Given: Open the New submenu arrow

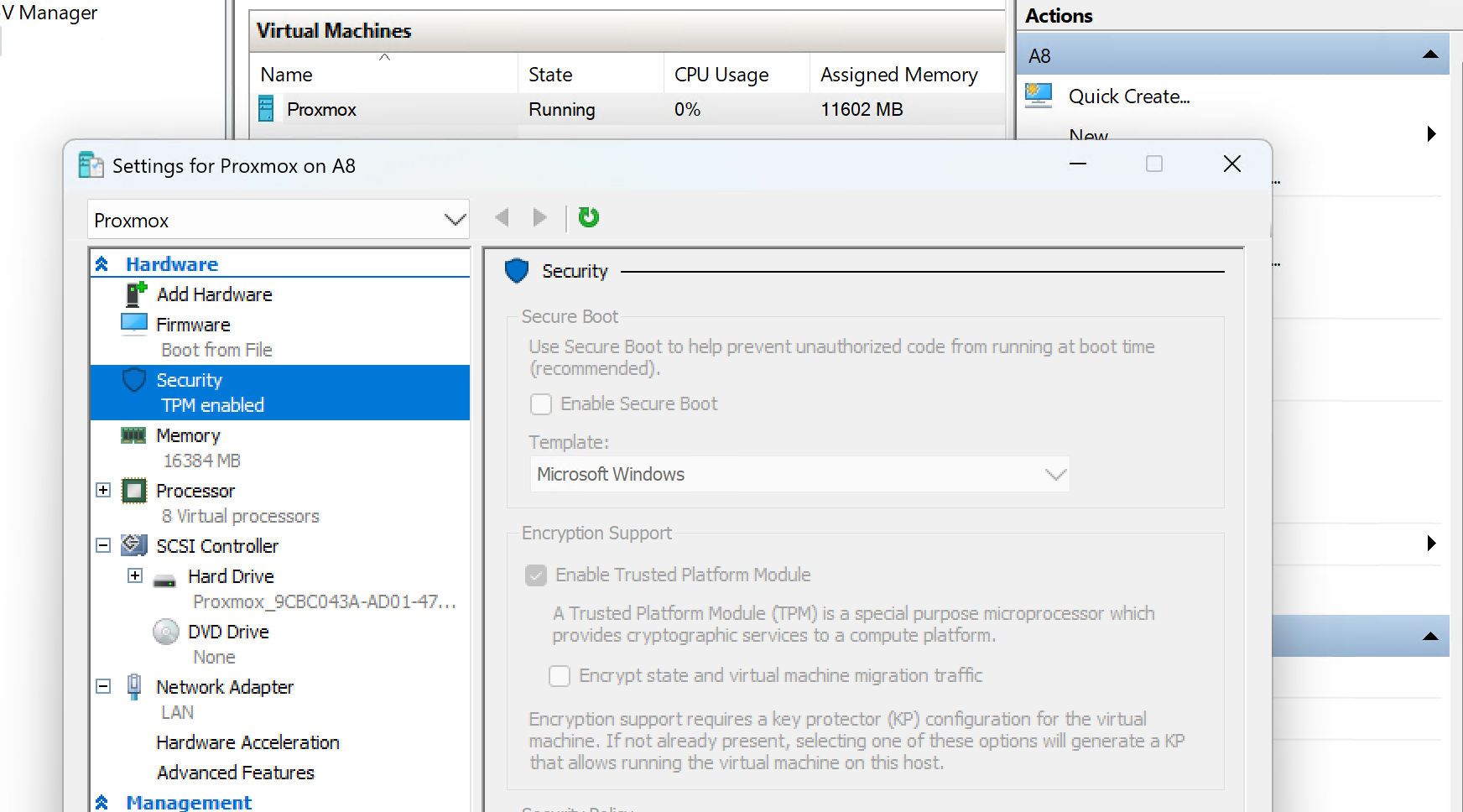Looking at the screenshot, I should tap(1431, 134).
